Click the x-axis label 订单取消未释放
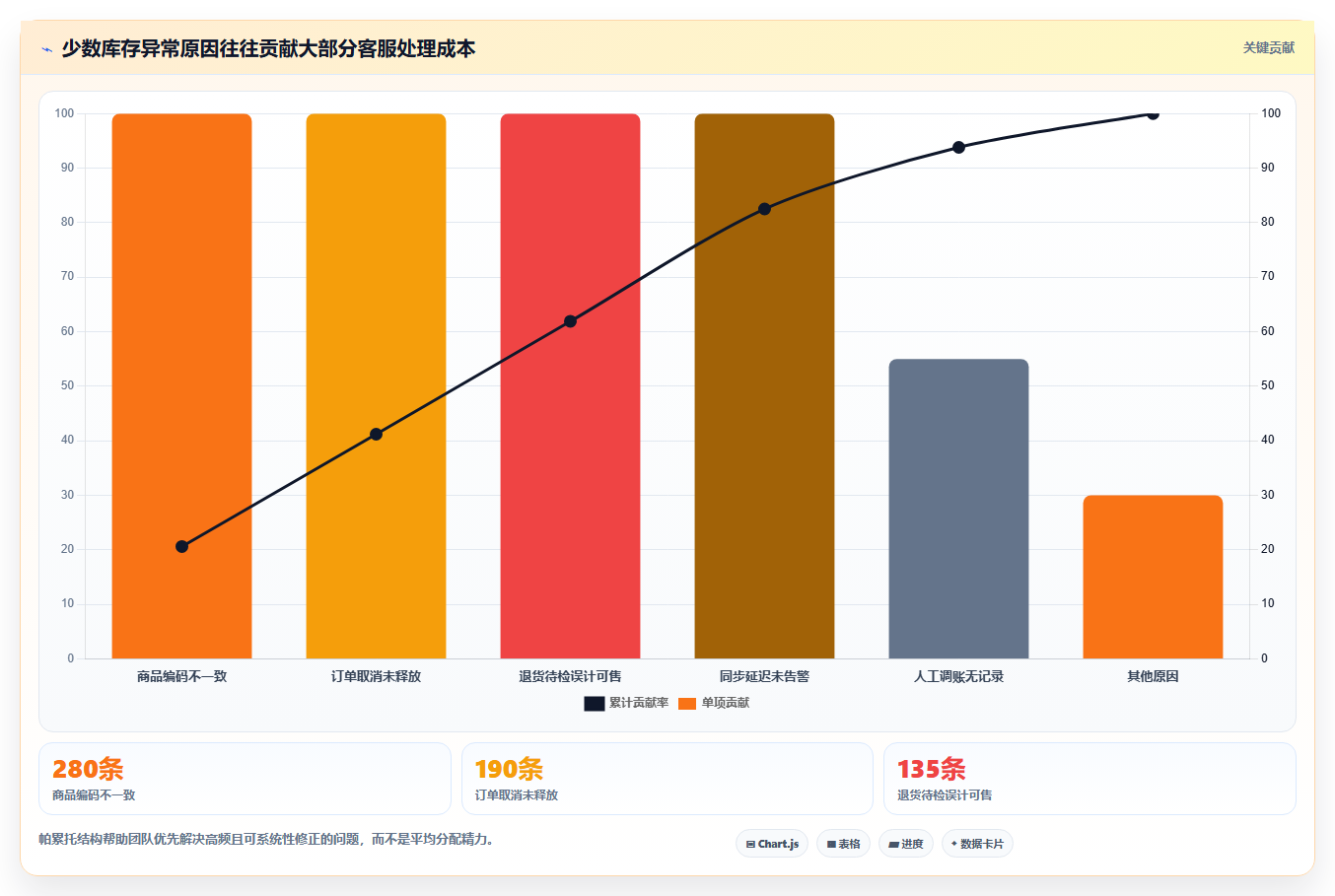 tap(376, 676)
